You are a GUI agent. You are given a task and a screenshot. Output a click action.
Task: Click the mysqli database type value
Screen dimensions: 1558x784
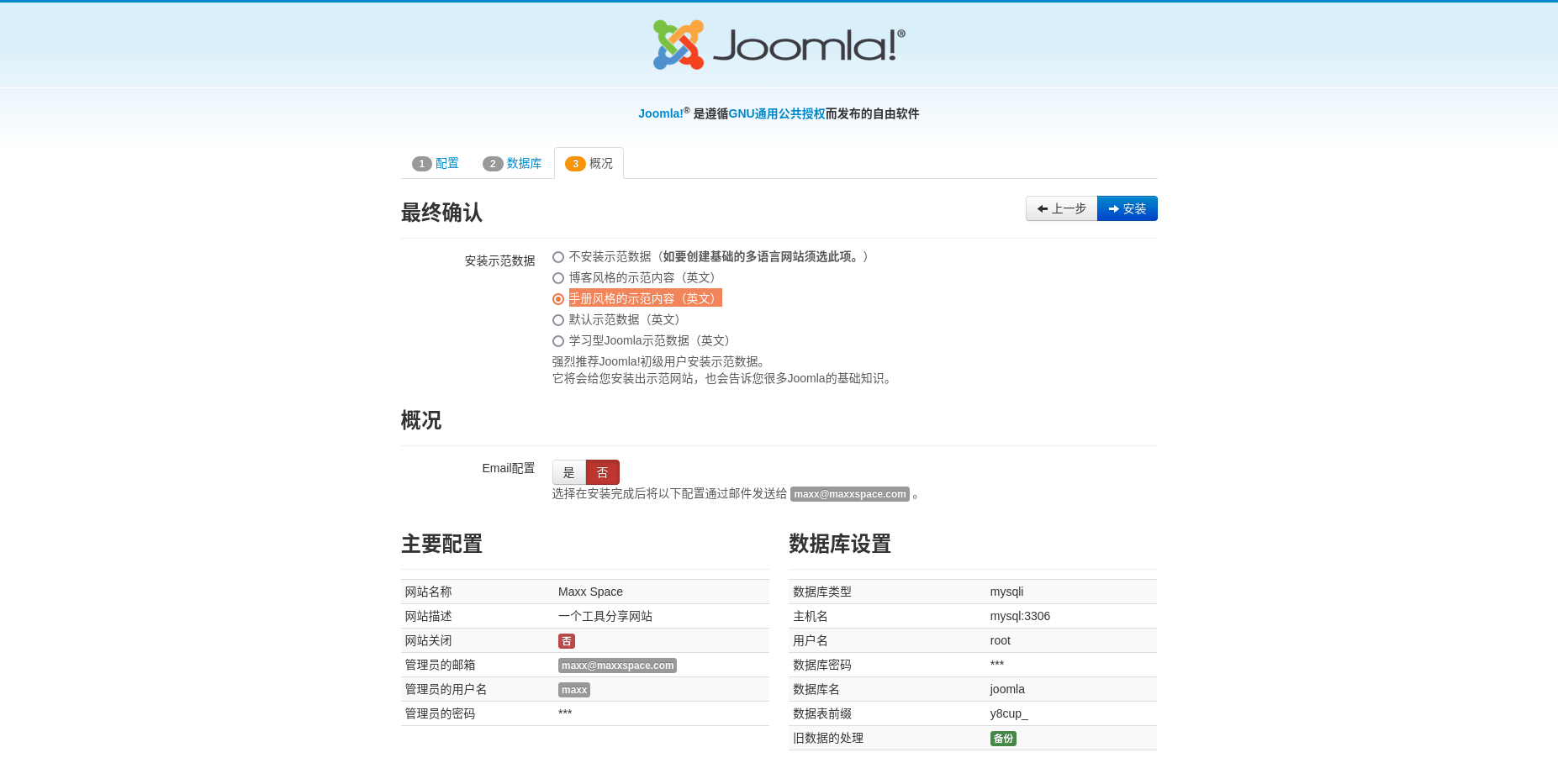coord(1006,592)
